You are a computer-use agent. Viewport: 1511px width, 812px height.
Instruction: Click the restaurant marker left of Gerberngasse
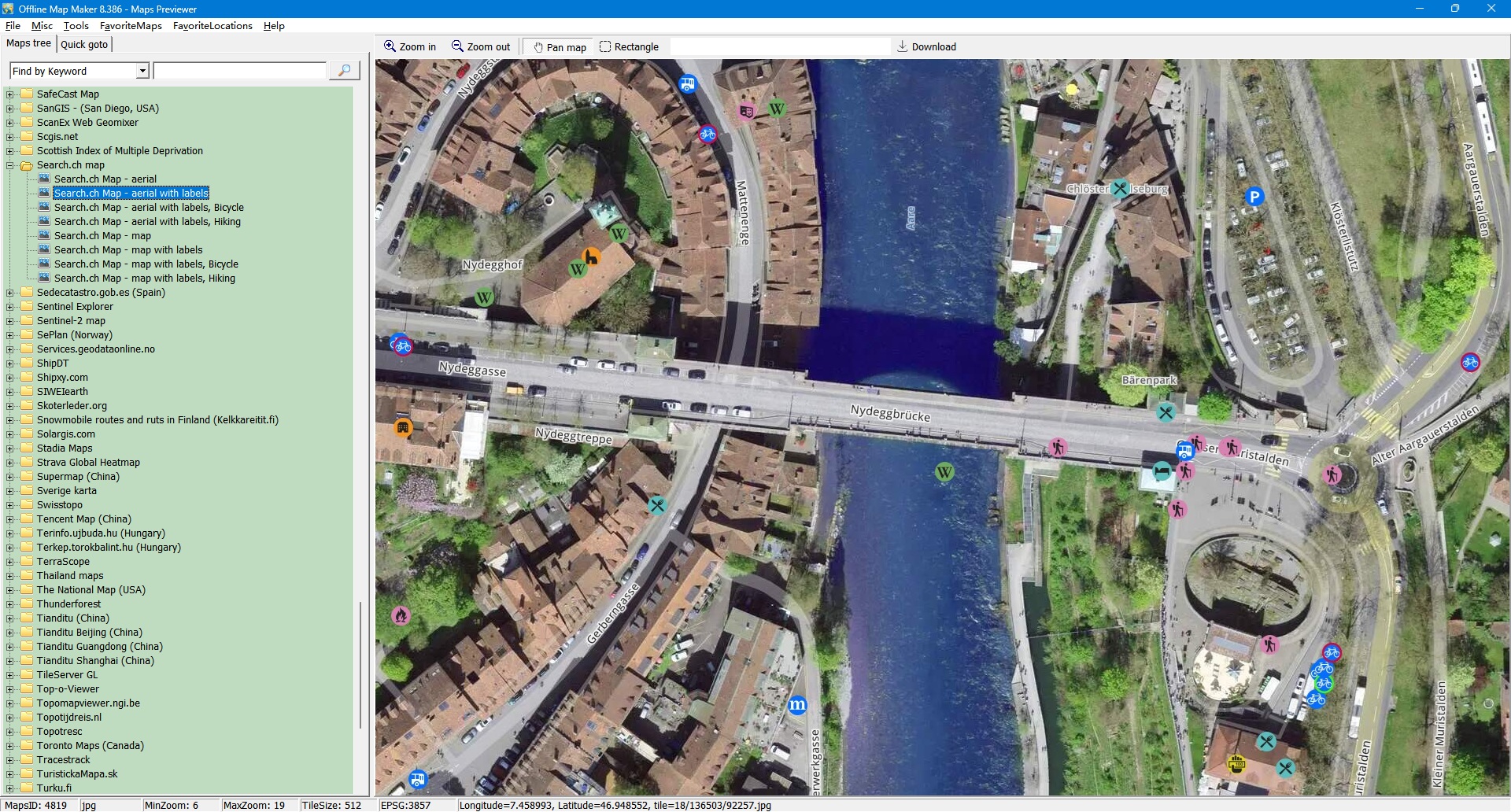pyautogui.click(x=657, y=505)
